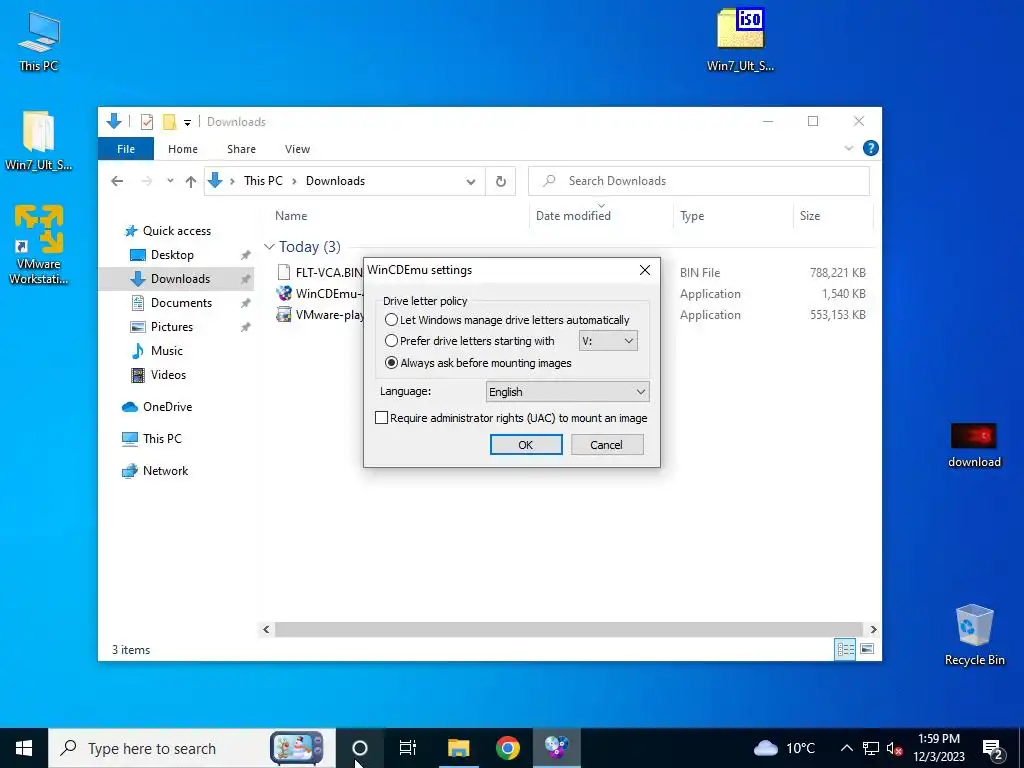
Task: Select the Win7_Ult_S folder desktop icon
Action: coord(39,141)
